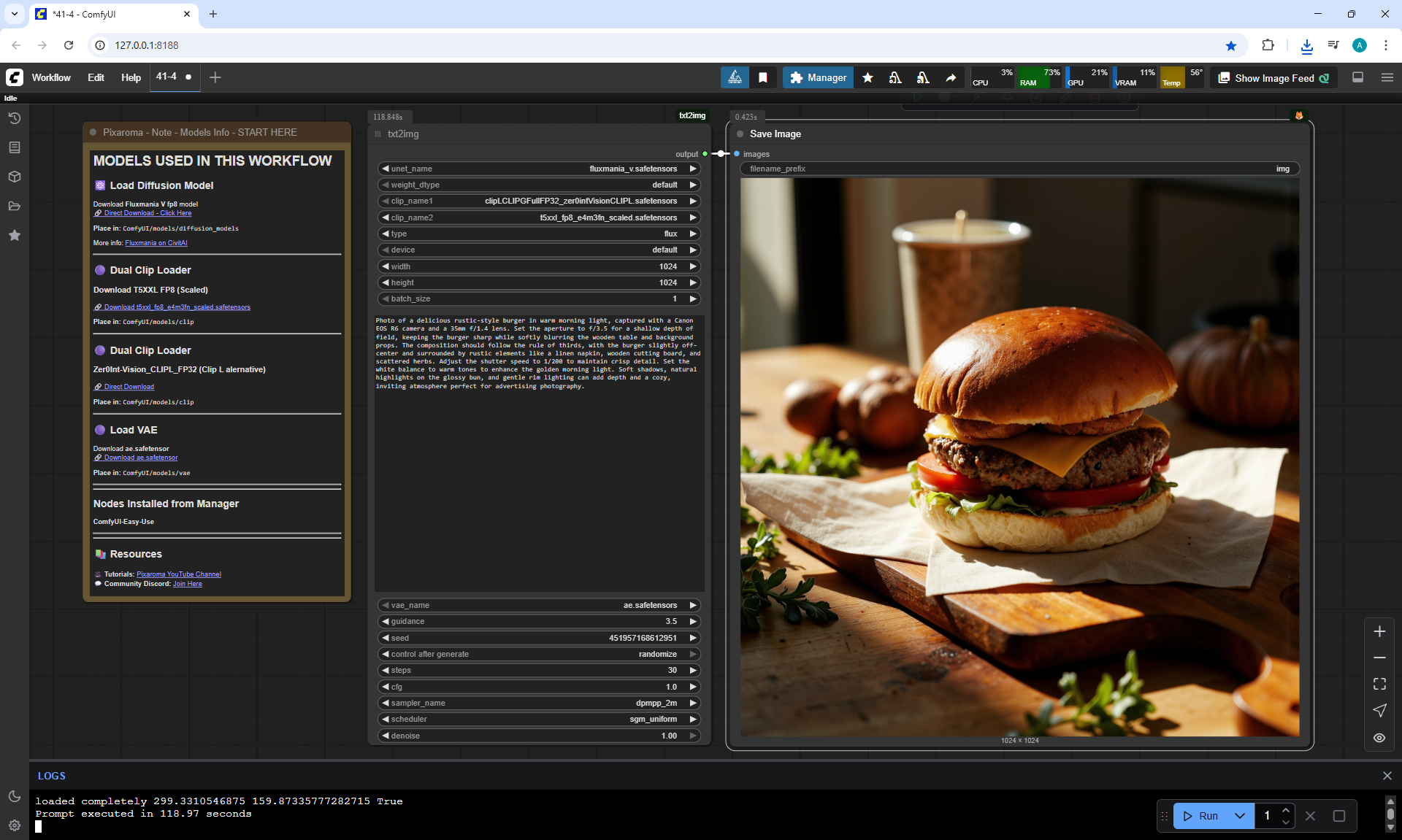1402x840 pixels.
Task: Open the workflows folder sidebar icon
Action: 14,206
